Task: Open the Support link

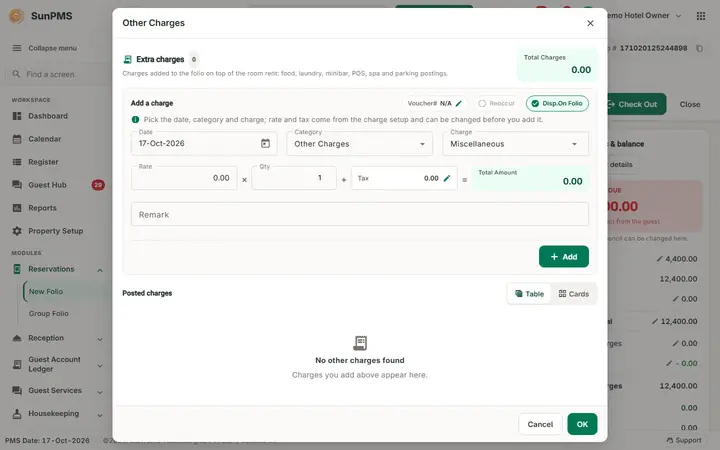Action: [684, 440]
